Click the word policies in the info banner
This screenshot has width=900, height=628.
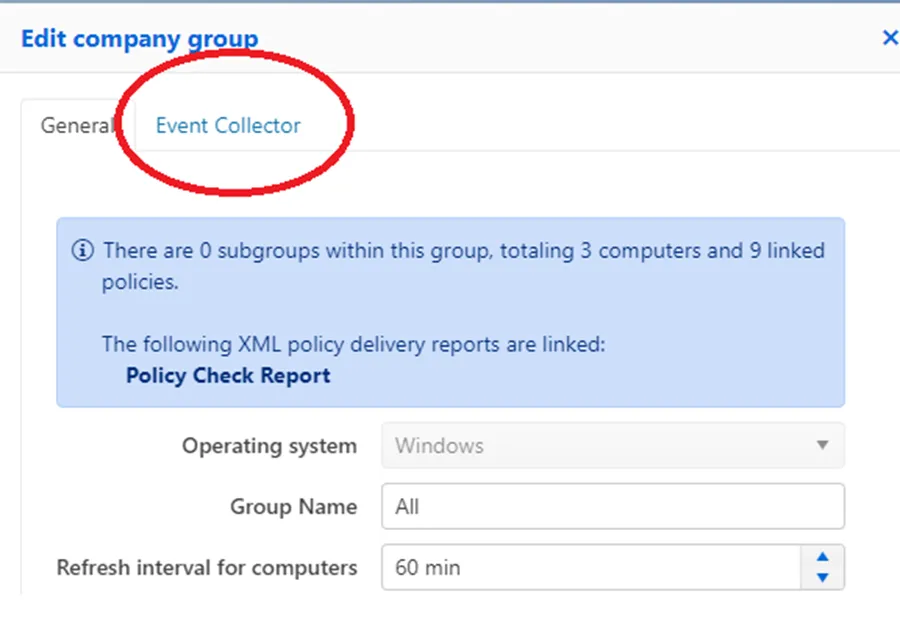pyautogui.click(x=140, y=282)
